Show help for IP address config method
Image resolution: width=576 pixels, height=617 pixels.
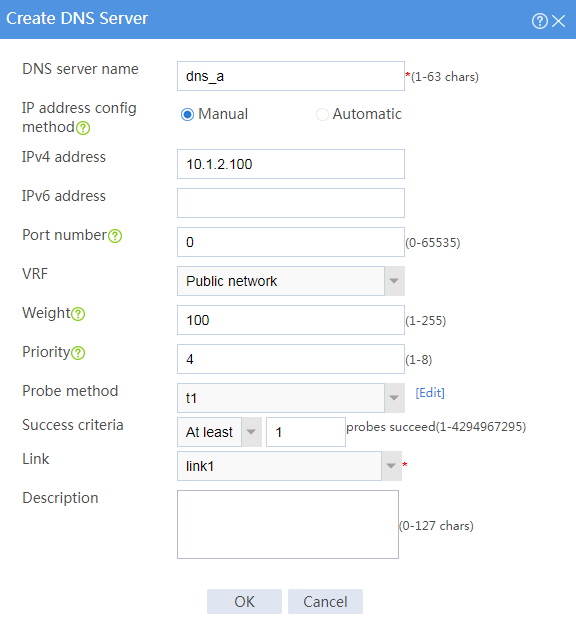83,128
